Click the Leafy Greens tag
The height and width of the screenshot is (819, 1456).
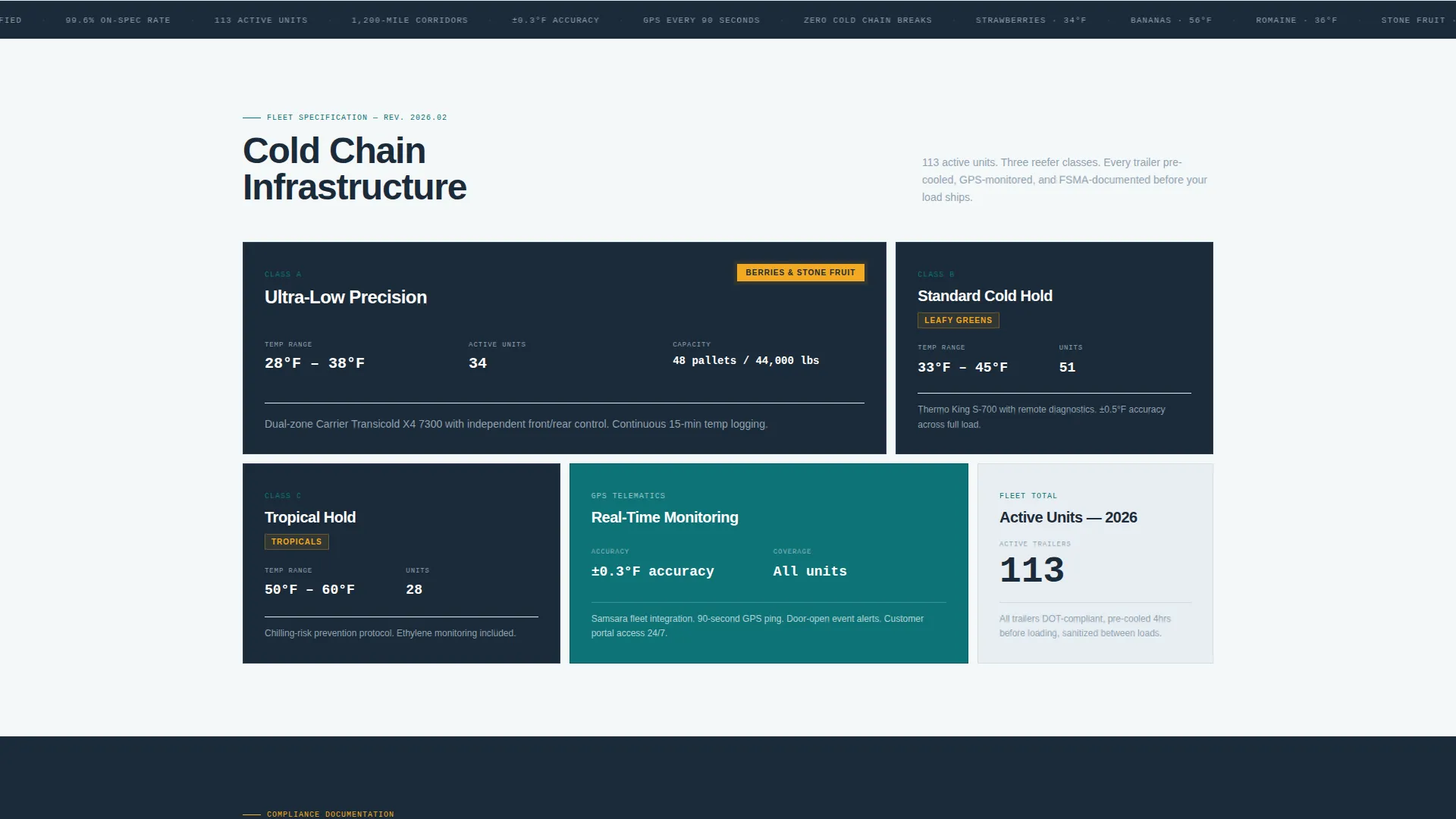click(x=958, y=320)
